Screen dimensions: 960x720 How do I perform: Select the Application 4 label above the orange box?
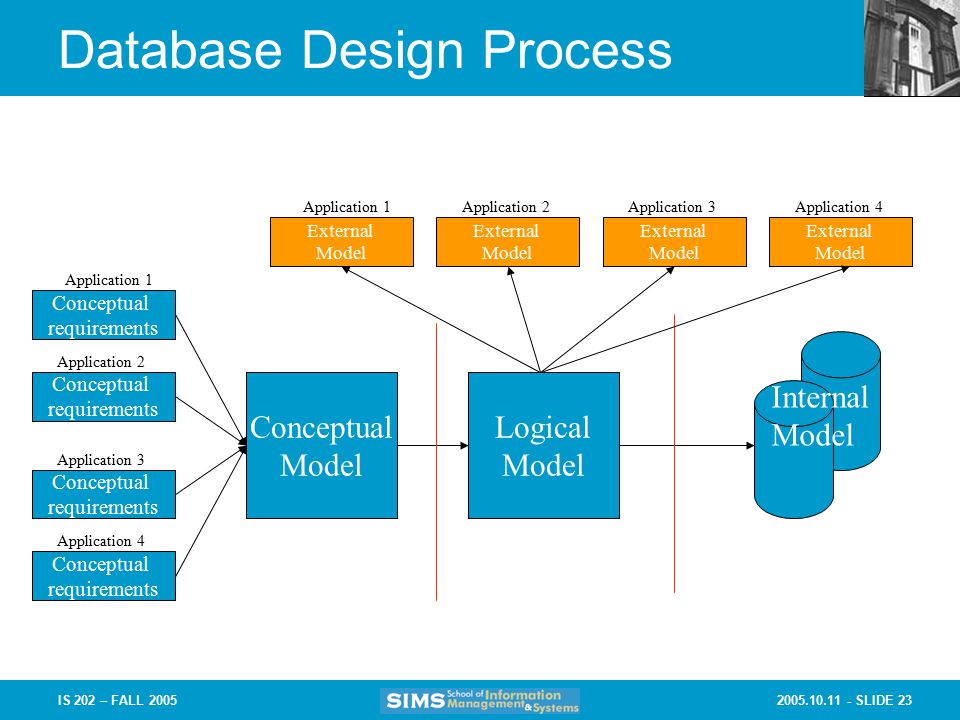pos(839,207)
